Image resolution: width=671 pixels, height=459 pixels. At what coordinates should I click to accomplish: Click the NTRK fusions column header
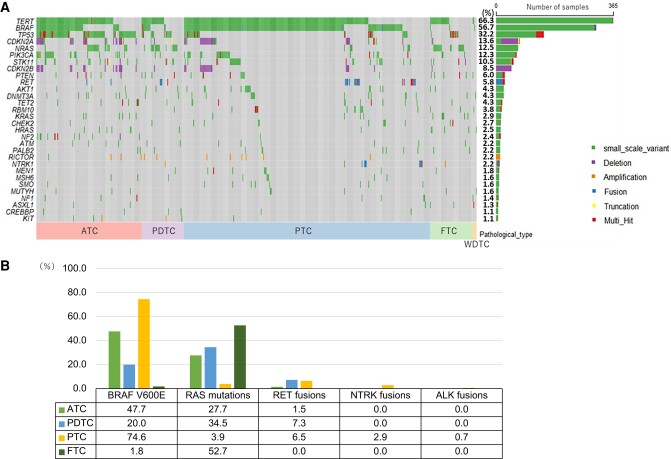tap(380, 395)
